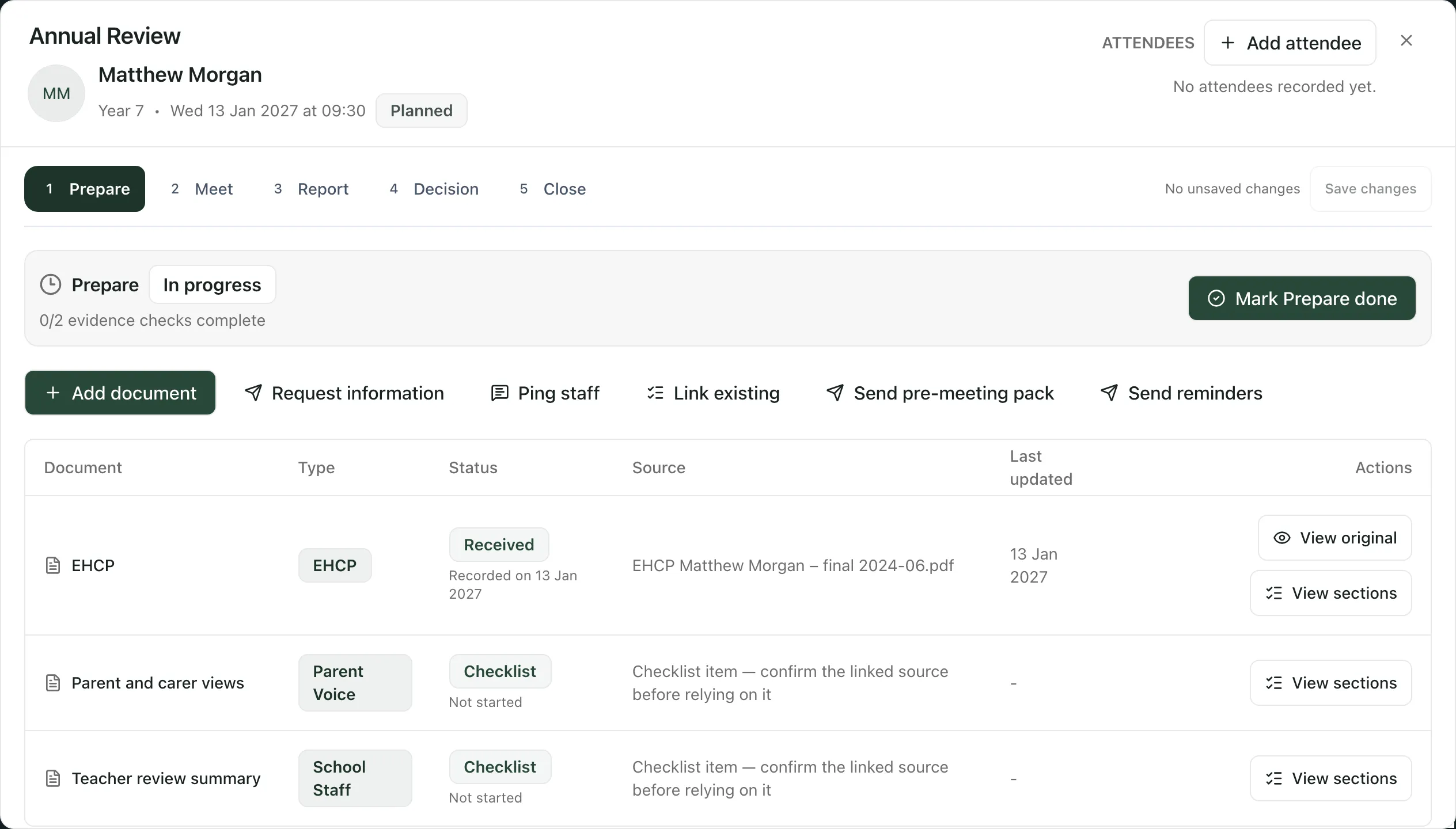Click the Teacher review summary document name
The height and width of the screenshot is (829, 1456).
[x=166, y=778]
